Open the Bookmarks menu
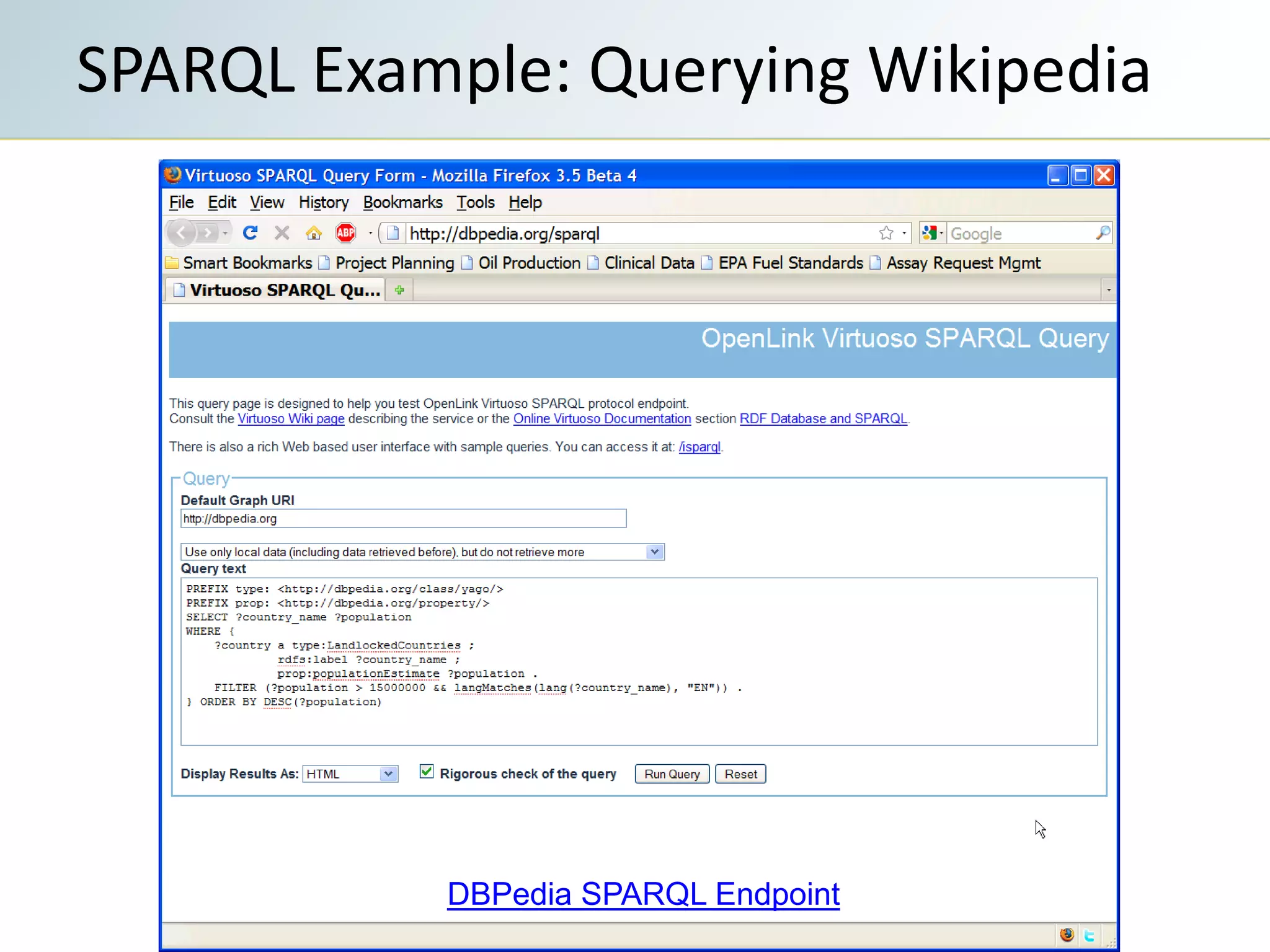Image resolution: width=1270 pixels, height=952 pixels. point(402,203)
